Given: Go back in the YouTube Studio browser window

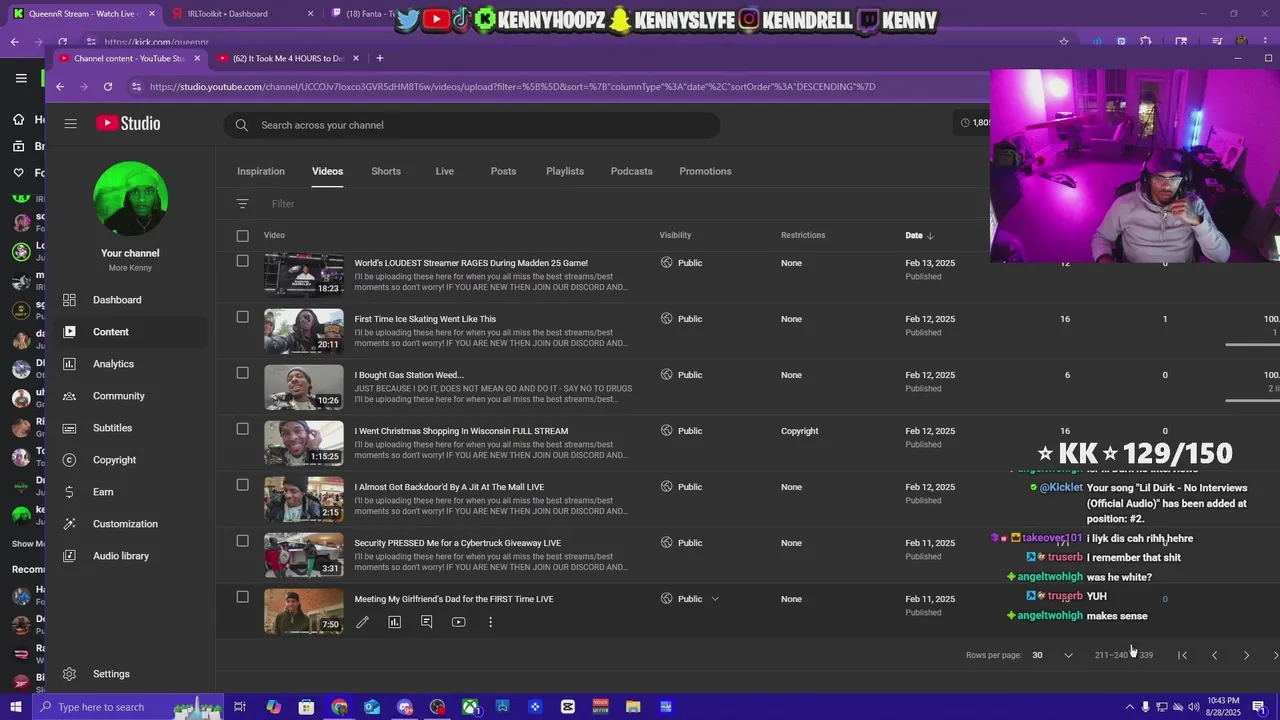Looking at the screenshot, I should click(x=60, y=87).
